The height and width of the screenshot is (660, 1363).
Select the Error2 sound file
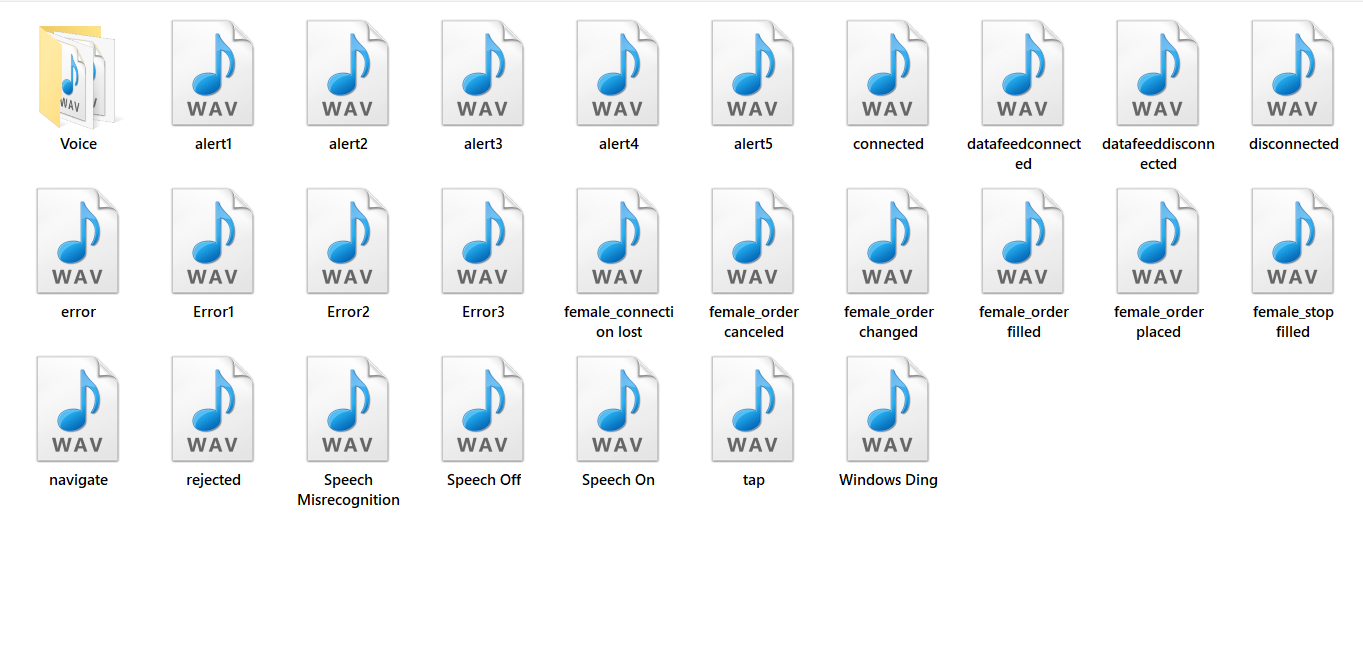[x=347, y=240]
